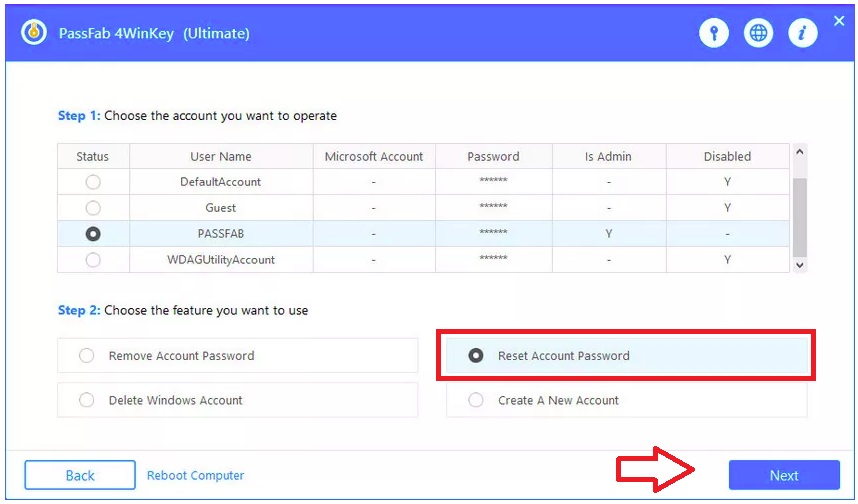Click the account list scroll up arrow
The image size is (858, 504).
(x=799, y=152)
